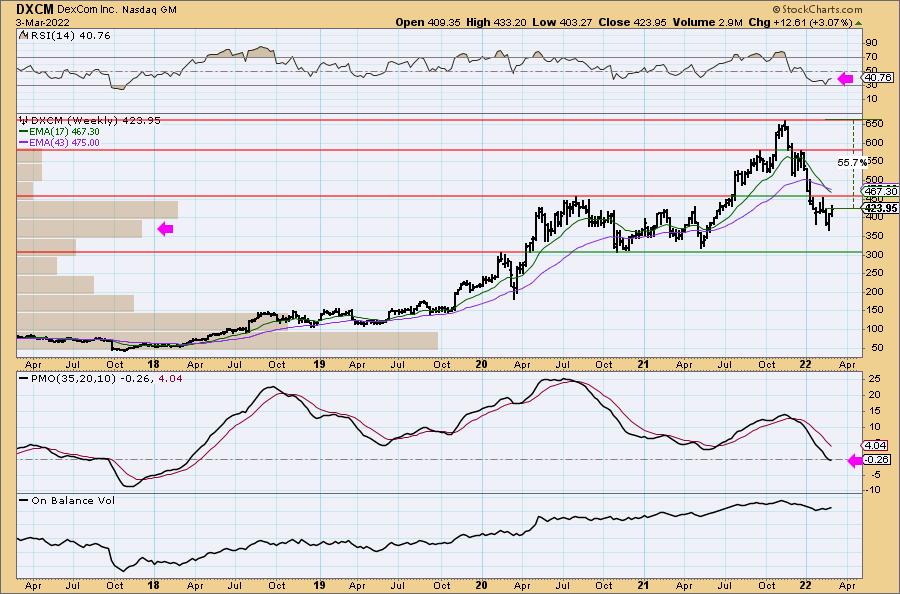Click the latest weekly price bar near 423.95
Viewport: 900px width, 594px height.
coord(832,209)
